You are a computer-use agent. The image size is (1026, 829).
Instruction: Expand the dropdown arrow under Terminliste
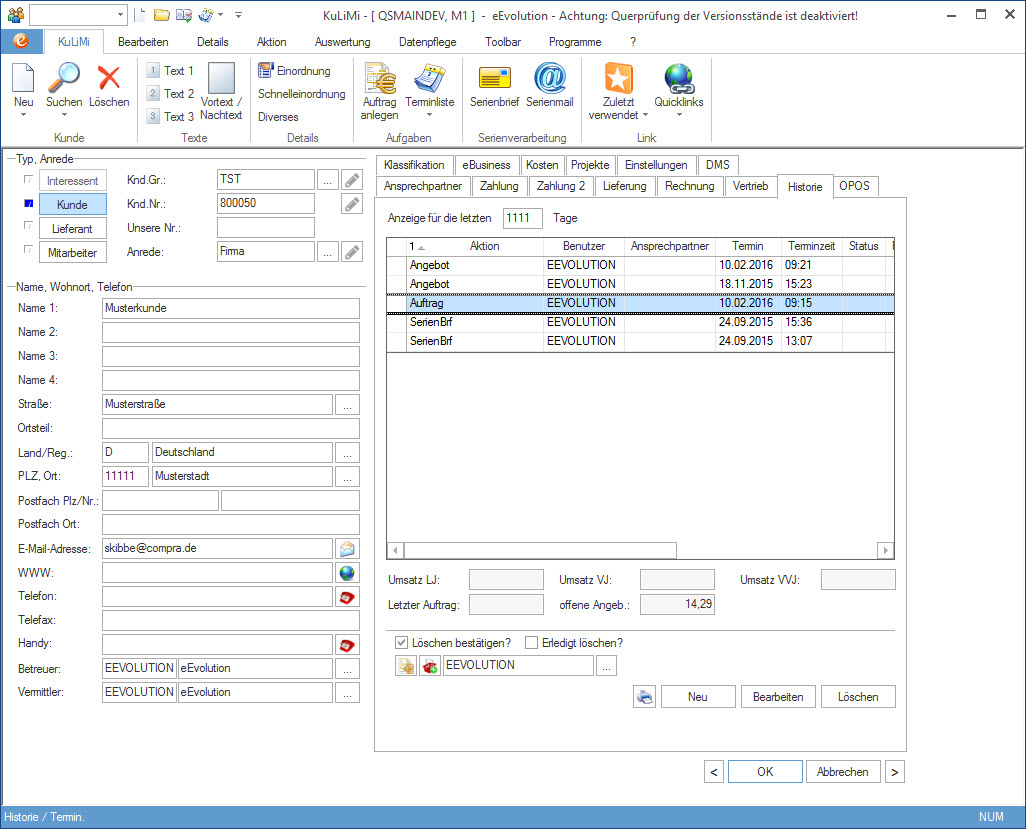pyautogui.click(x=429, y=115)
